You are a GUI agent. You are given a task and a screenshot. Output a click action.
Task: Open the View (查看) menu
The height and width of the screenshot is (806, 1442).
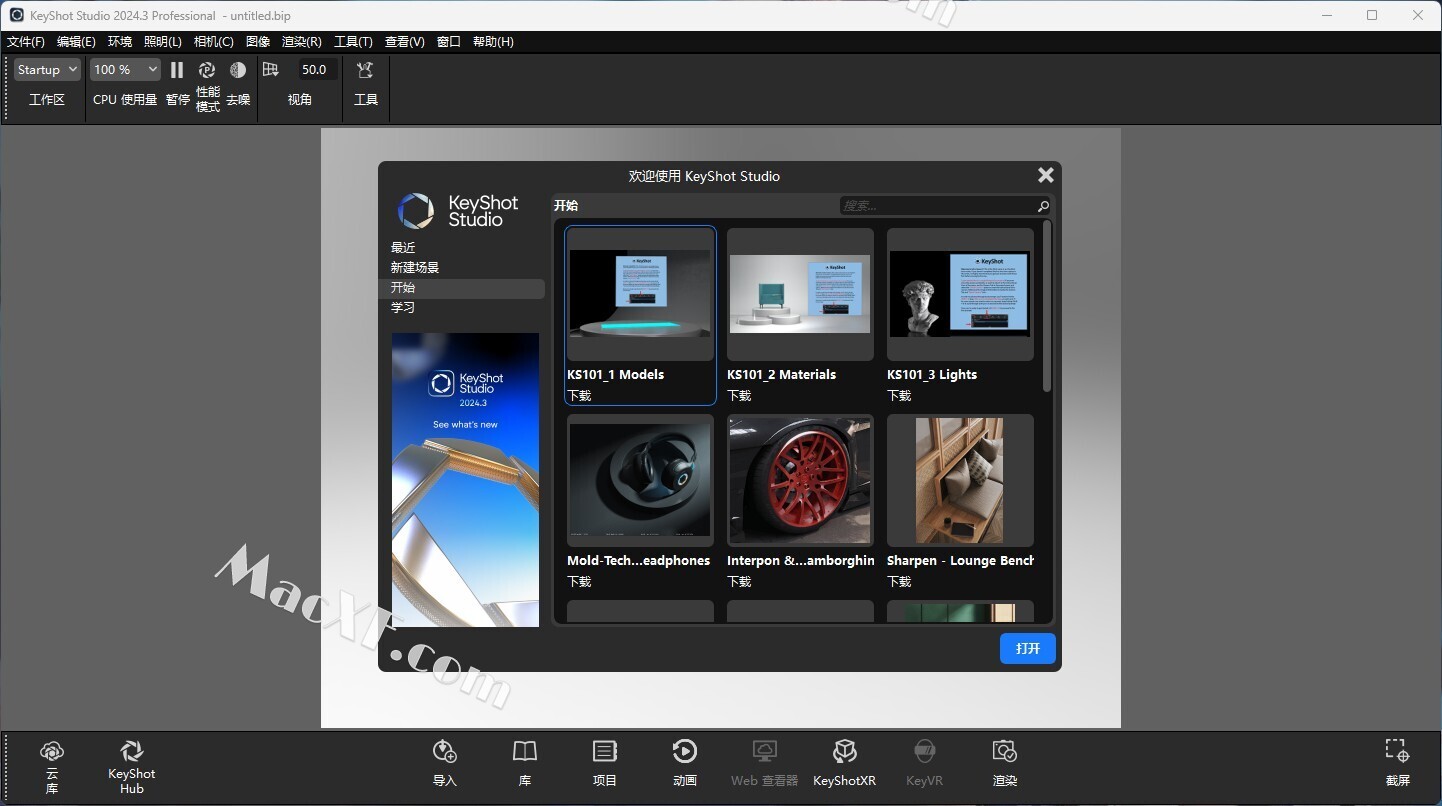click(405, 42)
